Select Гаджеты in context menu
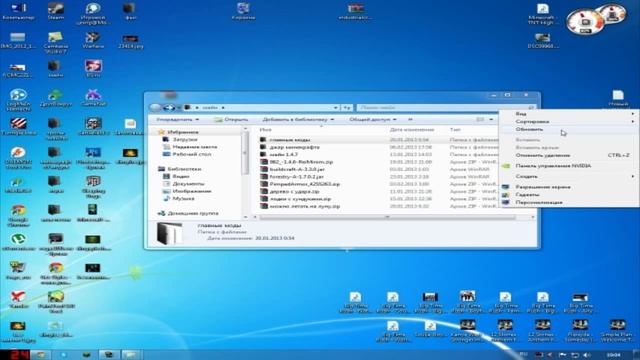 [569, 195]
